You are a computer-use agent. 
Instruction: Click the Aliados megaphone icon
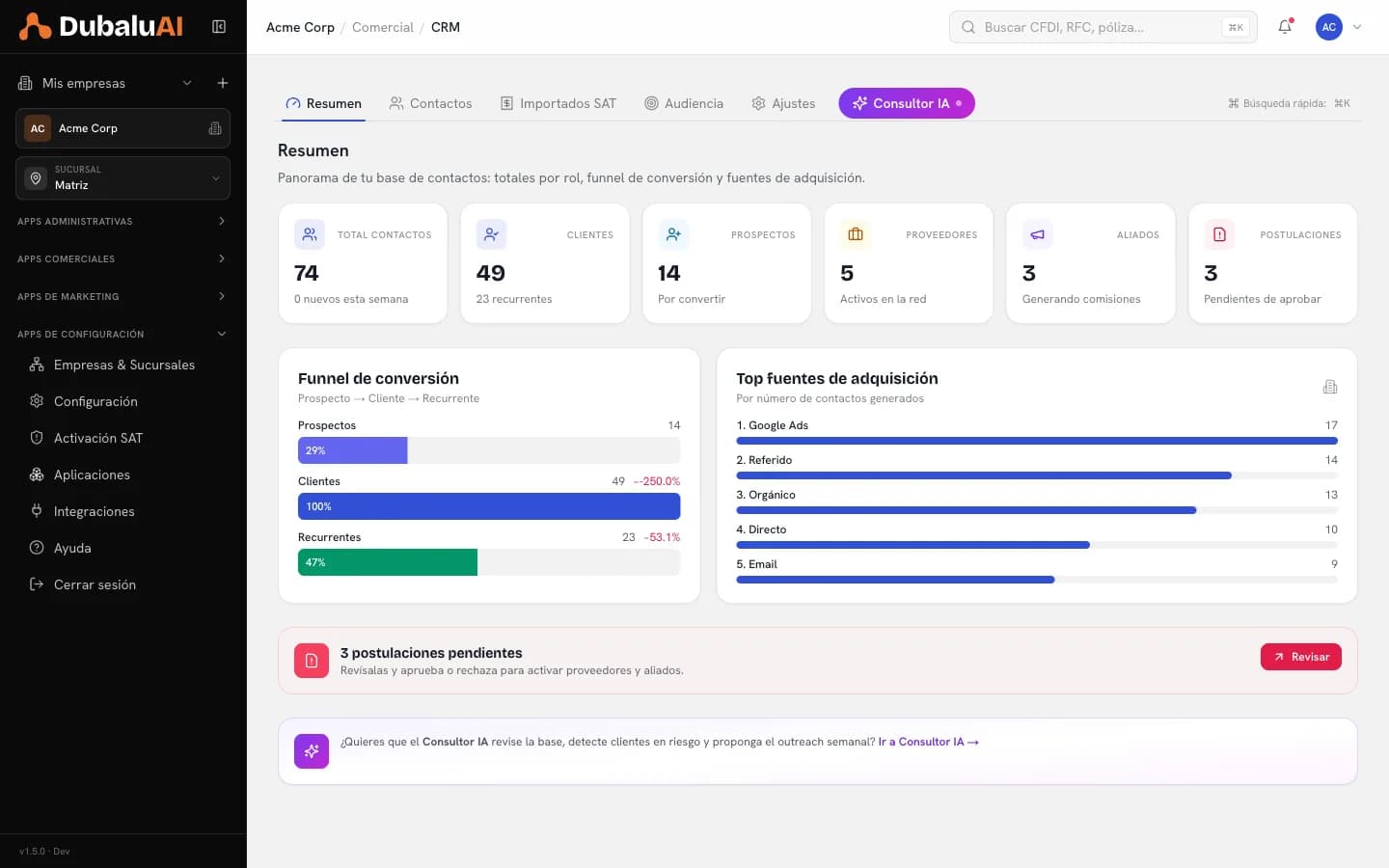click(1037, 234)
